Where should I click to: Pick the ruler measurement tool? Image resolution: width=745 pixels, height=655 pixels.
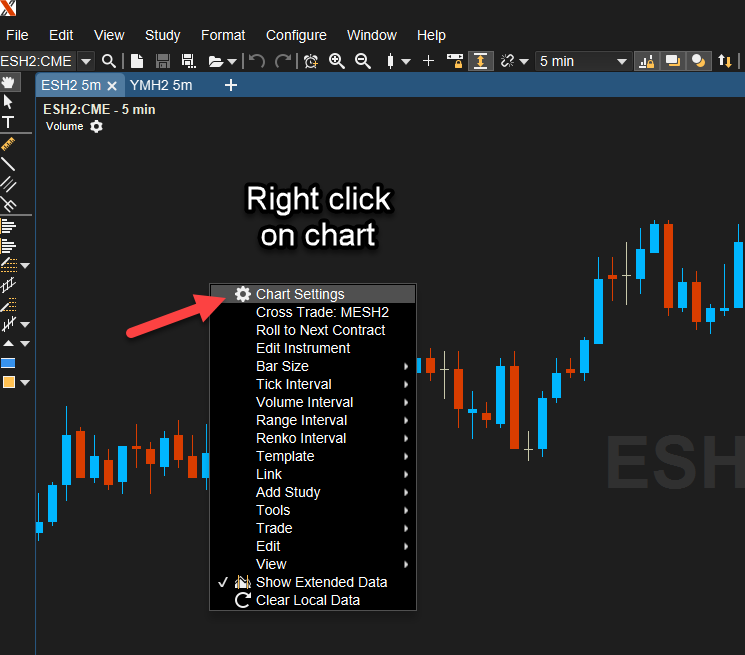8,144
